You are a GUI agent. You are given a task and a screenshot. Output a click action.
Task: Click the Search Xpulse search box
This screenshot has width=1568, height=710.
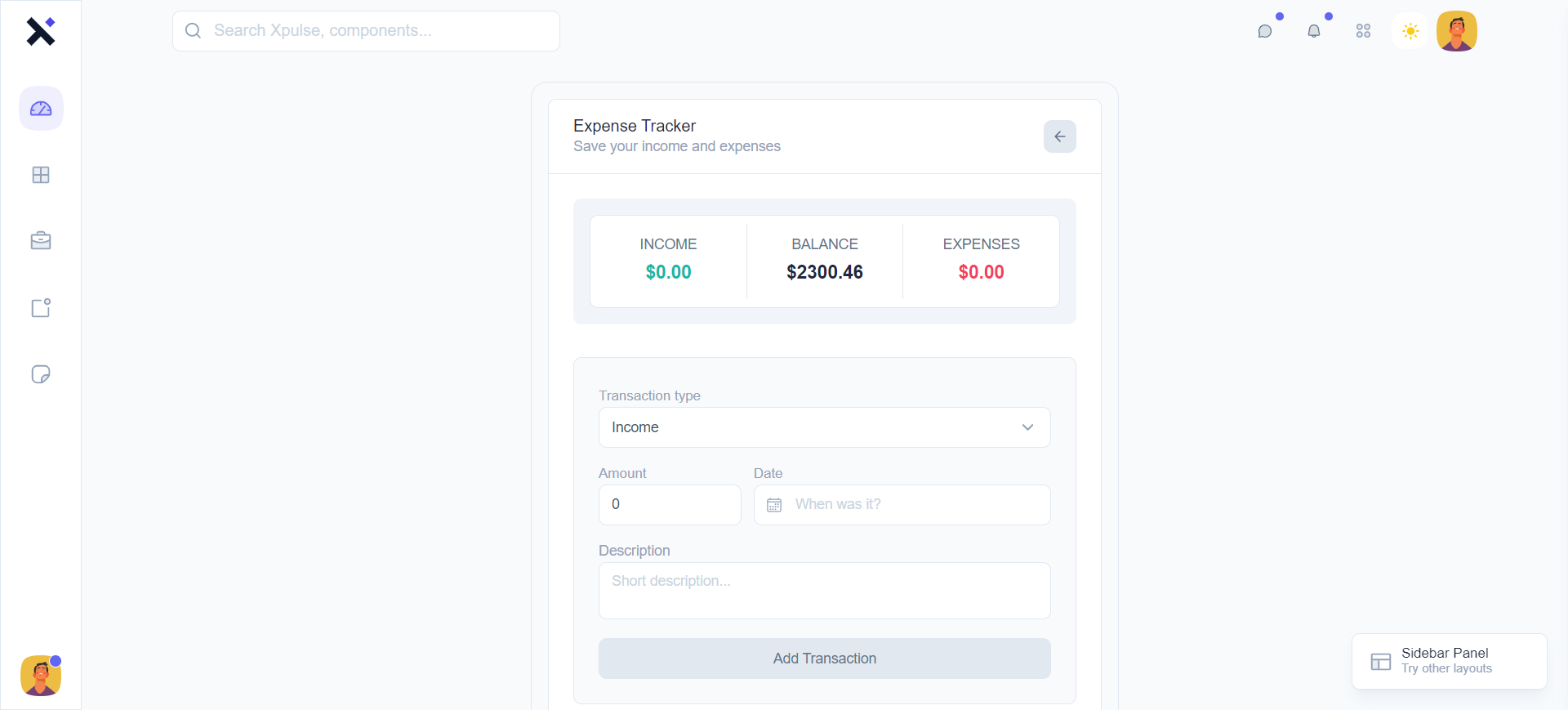click(x=366, y=31)
